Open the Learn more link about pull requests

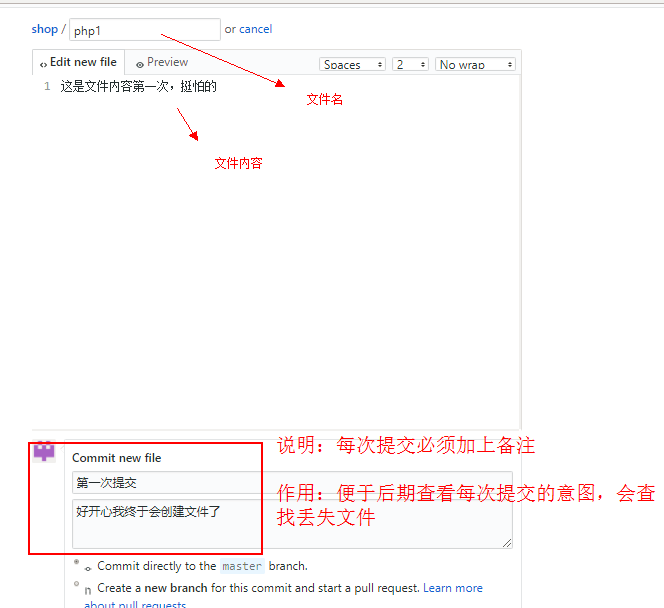pos(452,588)
